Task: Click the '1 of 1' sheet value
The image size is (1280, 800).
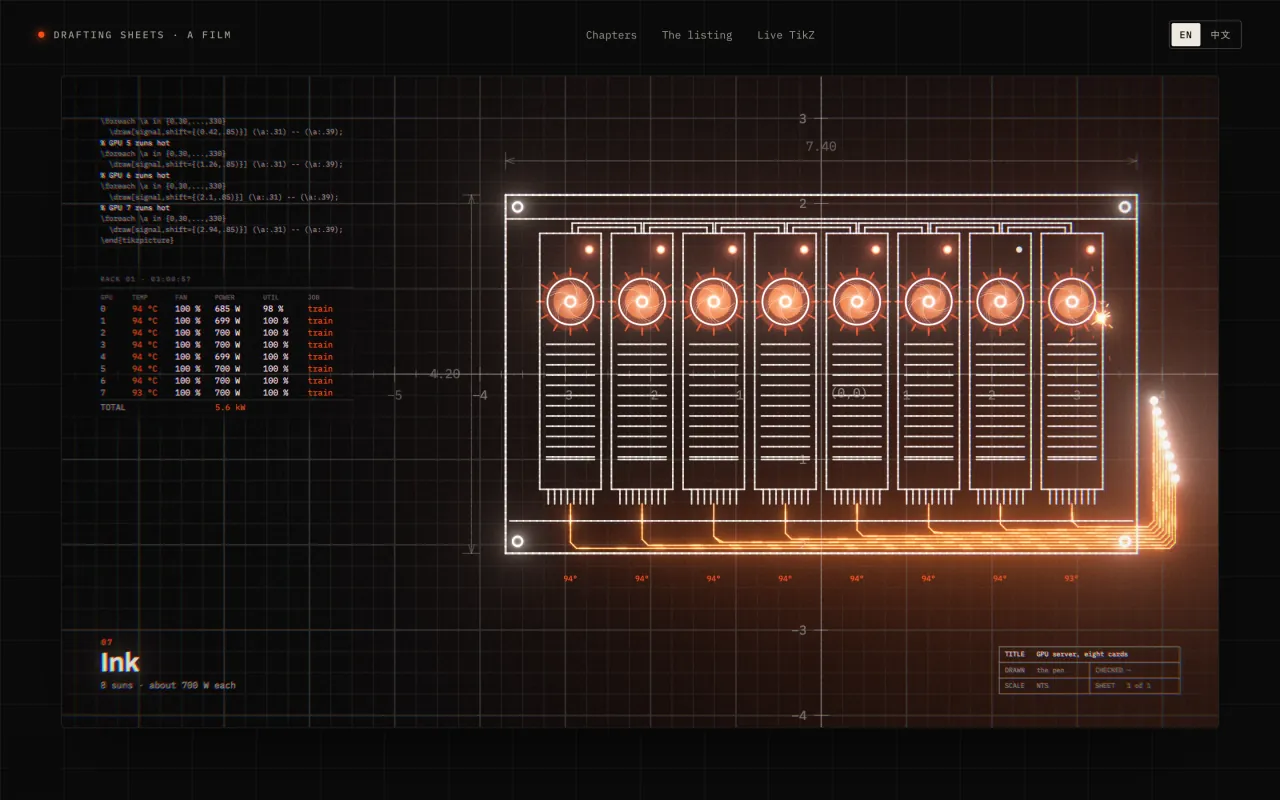Action: click(1138, 686)
